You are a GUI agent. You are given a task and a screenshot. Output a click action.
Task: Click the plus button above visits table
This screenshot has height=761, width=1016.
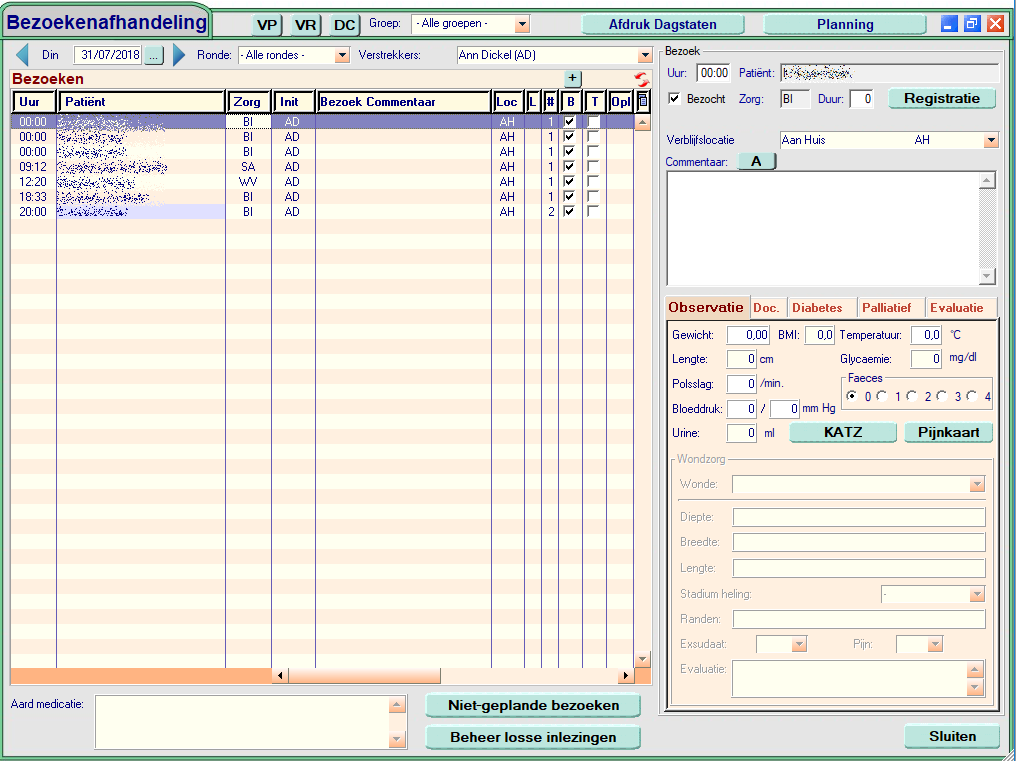click(x=572, y=78)
